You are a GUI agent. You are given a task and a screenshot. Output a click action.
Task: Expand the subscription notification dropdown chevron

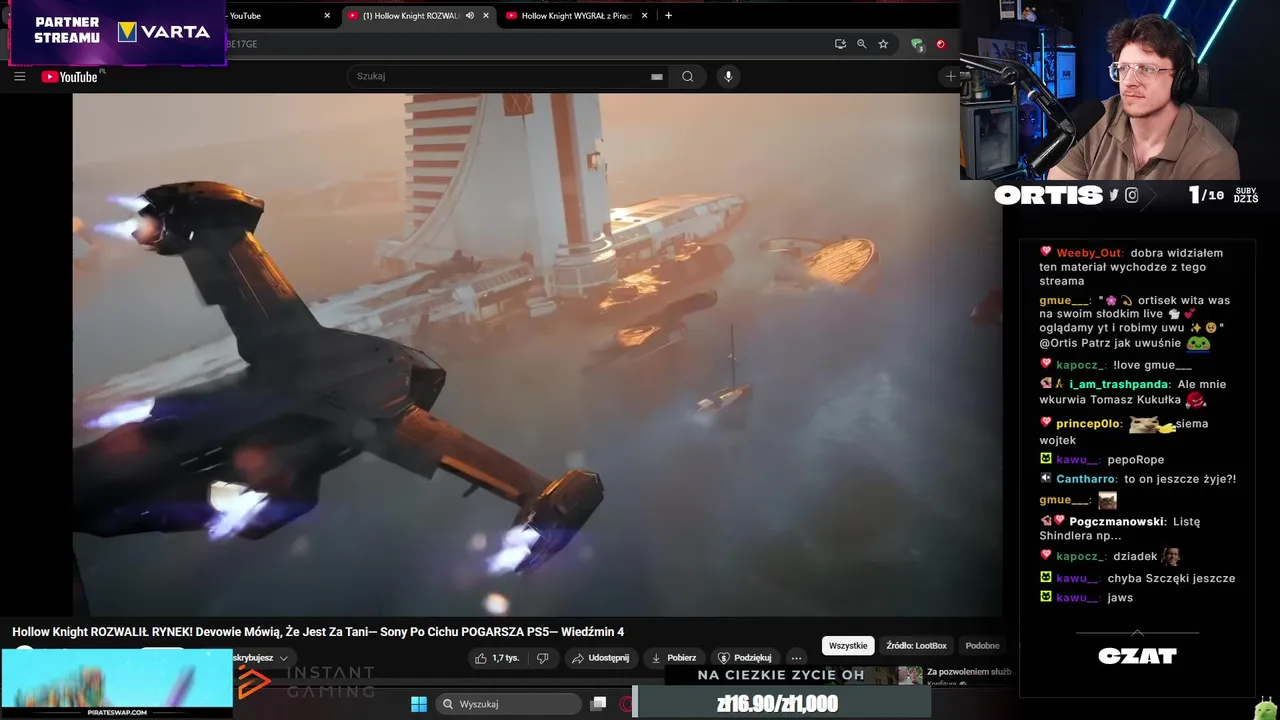pyautogui.click(x=284, y=658)
